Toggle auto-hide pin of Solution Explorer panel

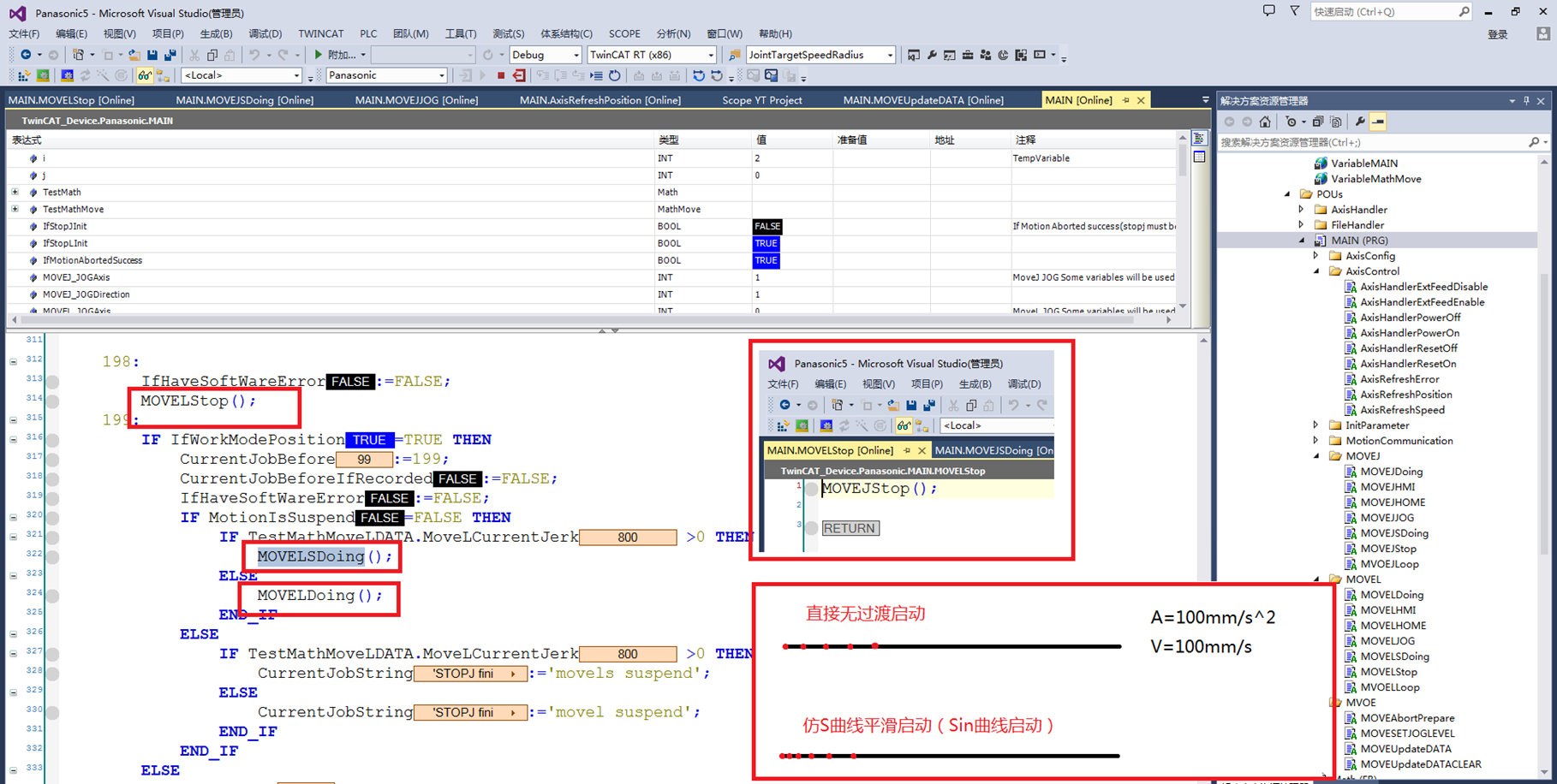[1526, 101]
